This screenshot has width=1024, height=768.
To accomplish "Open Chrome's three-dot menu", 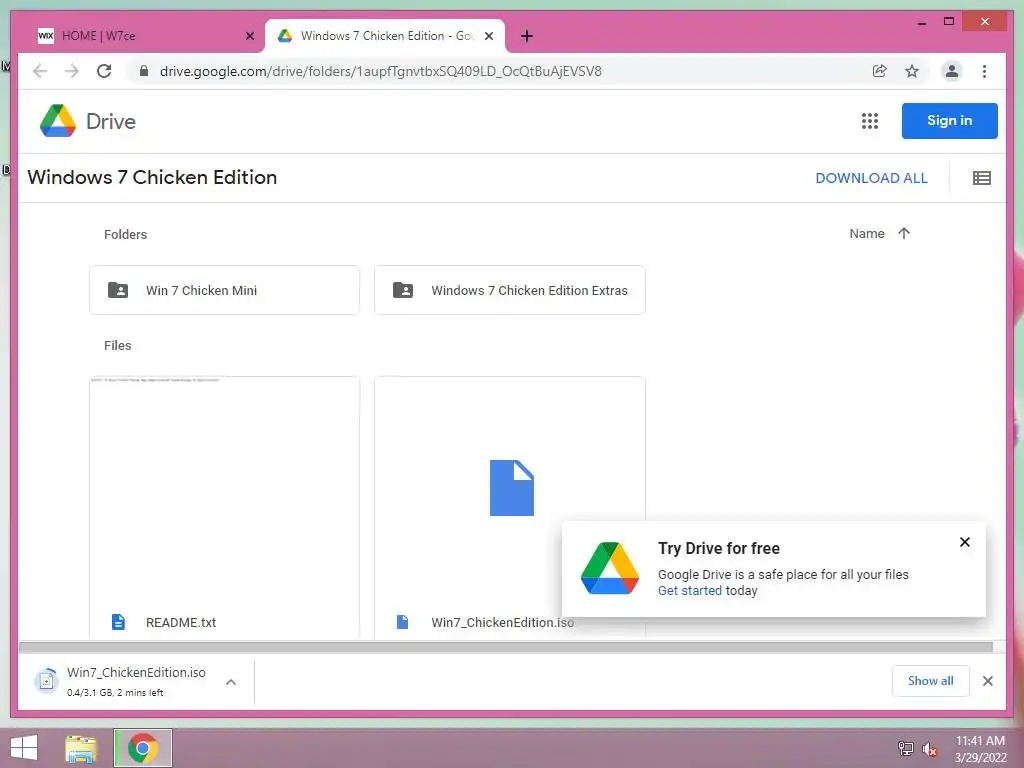I will tap(984, 71).
